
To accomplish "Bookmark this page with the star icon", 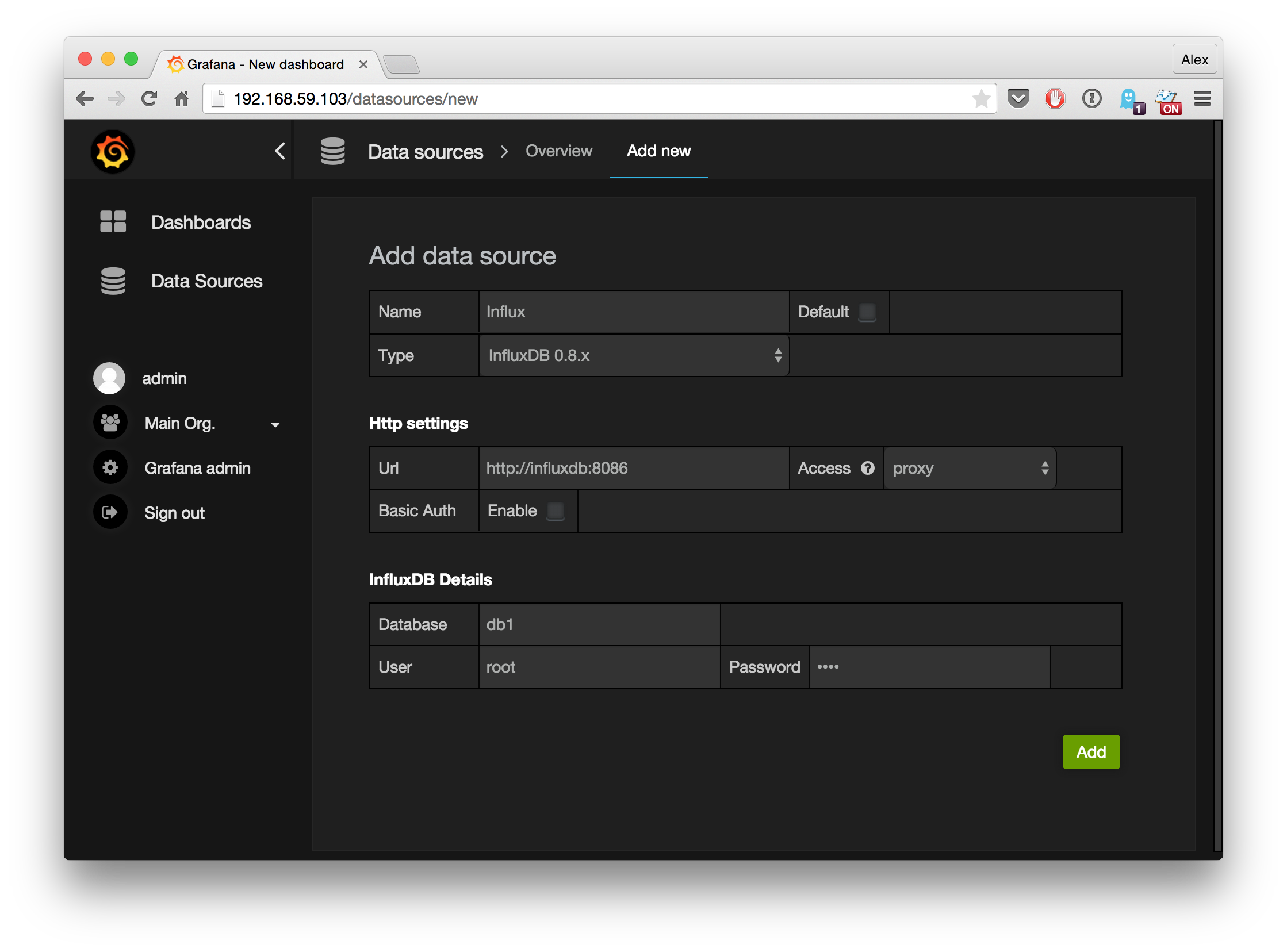I will coord(981,98).
